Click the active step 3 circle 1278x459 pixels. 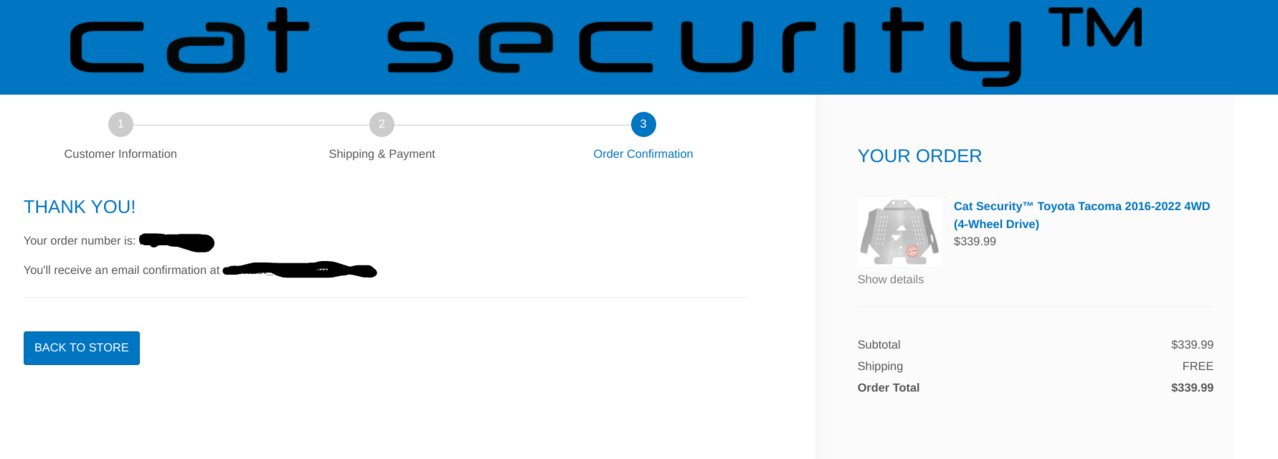643,125
